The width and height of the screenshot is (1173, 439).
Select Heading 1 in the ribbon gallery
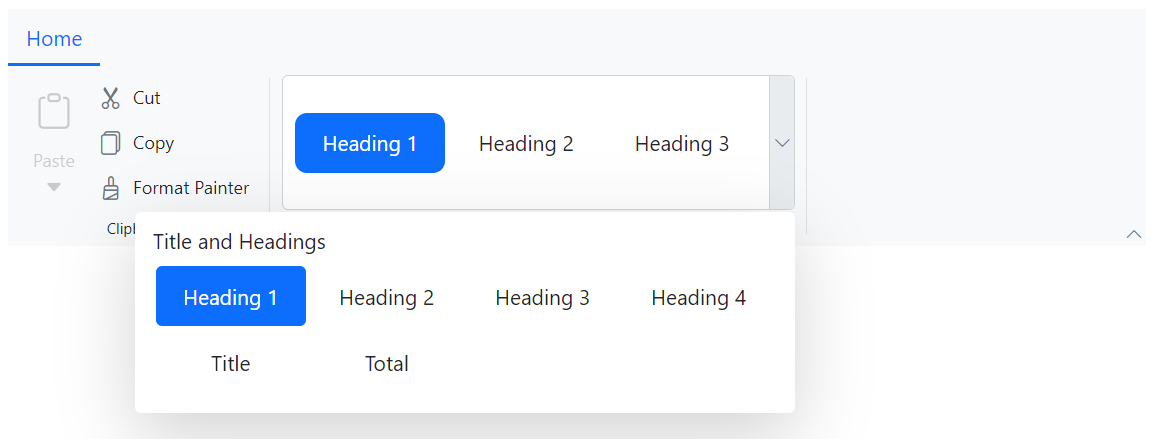pyautogui.click(x=370, y=143)
